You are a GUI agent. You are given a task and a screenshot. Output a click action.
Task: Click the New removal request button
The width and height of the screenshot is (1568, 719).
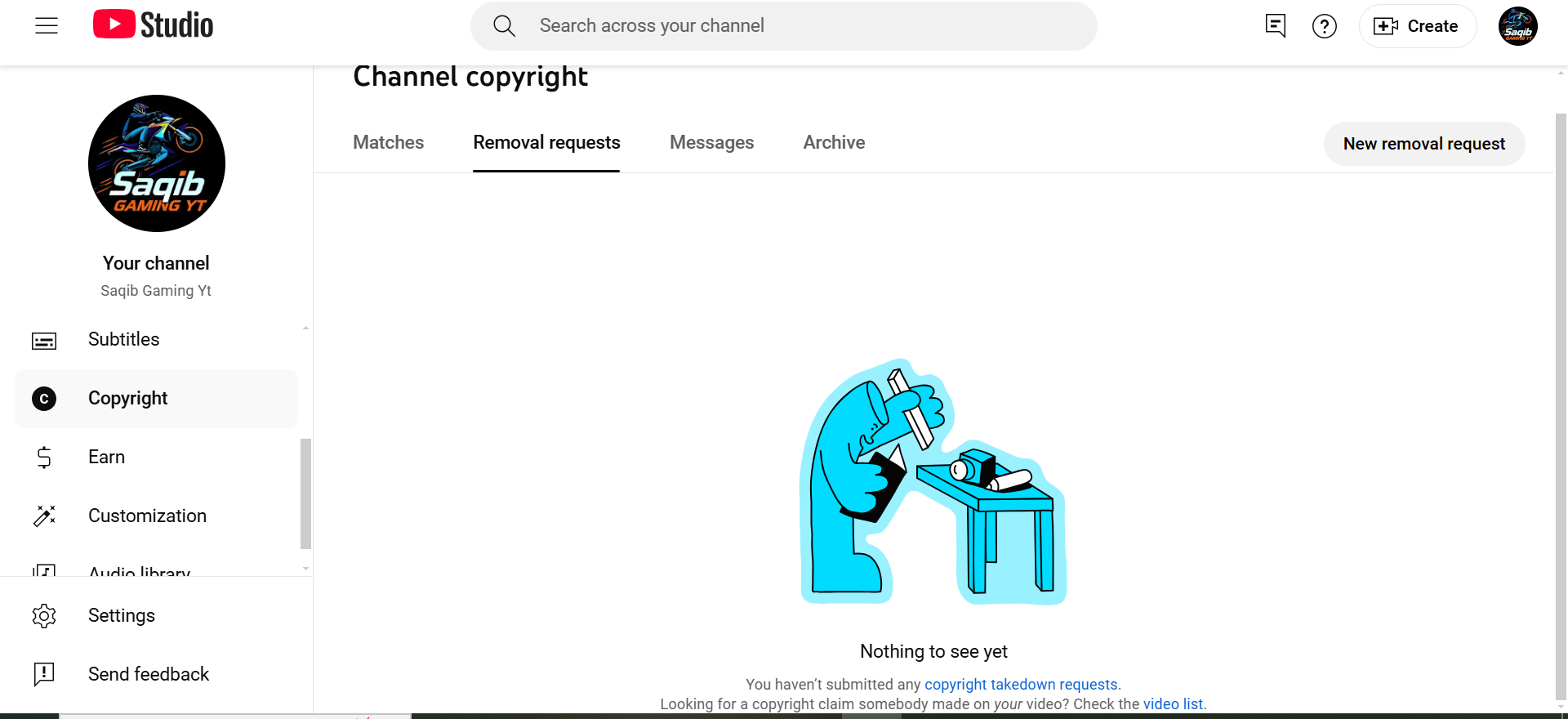(x=1424, y=144)
